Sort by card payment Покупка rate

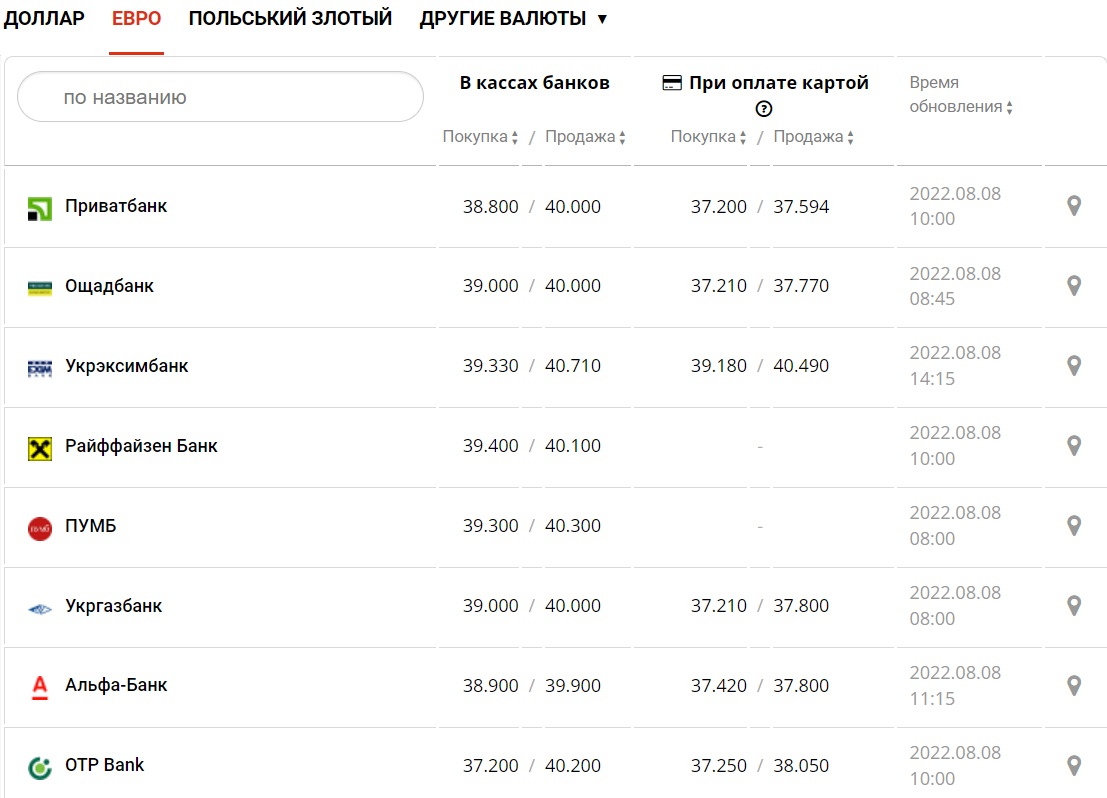point(708,137)
